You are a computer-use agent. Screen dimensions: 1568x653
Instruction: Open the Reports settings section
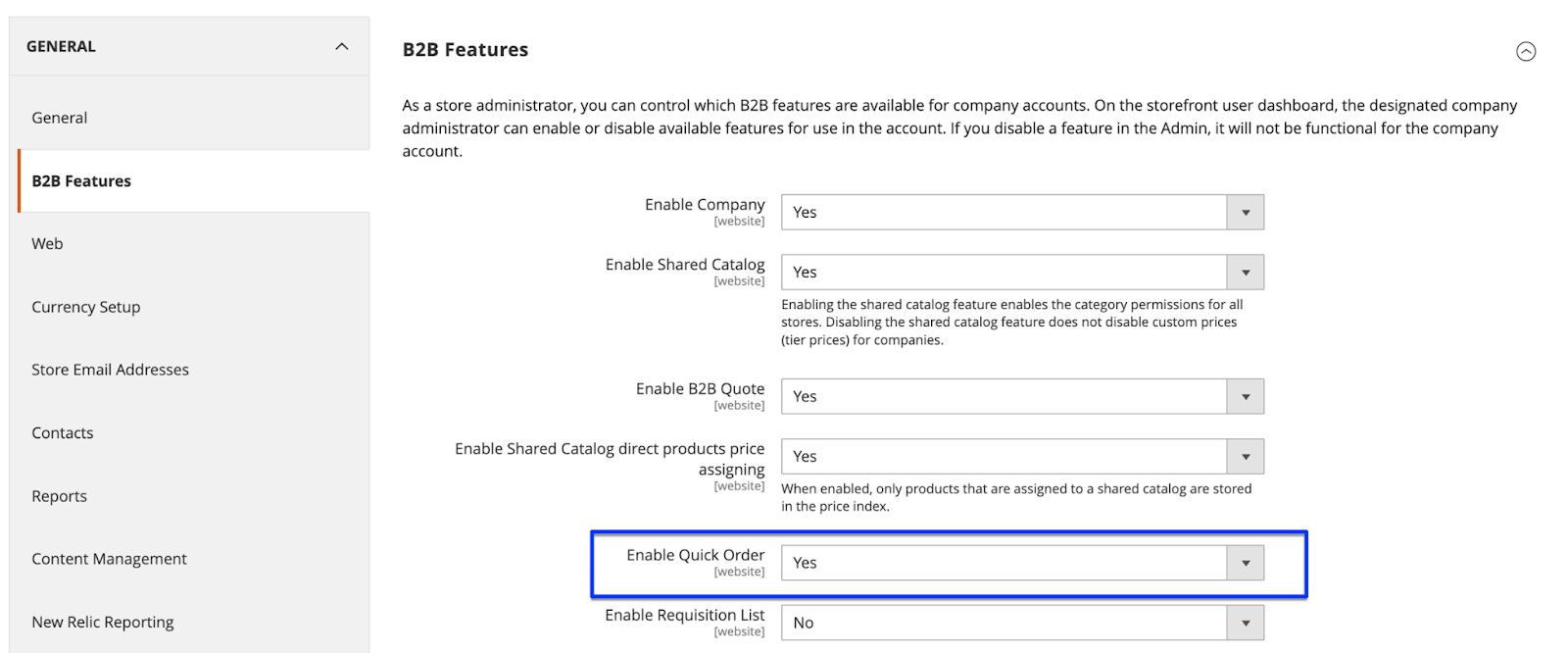click(x=60, y=495)
